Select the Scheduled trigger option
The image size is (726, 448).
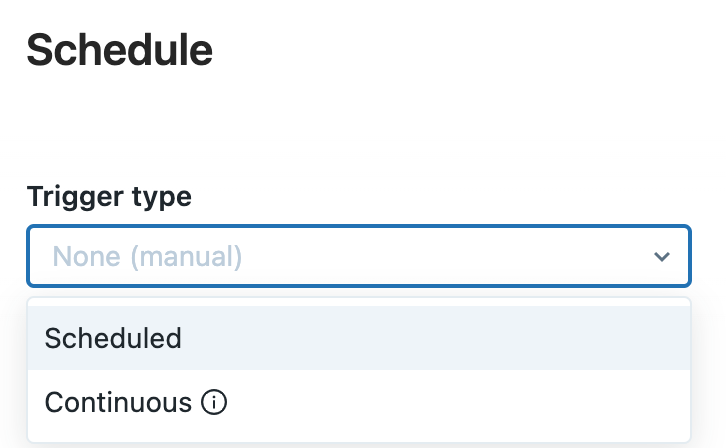(x=113, y=338)
